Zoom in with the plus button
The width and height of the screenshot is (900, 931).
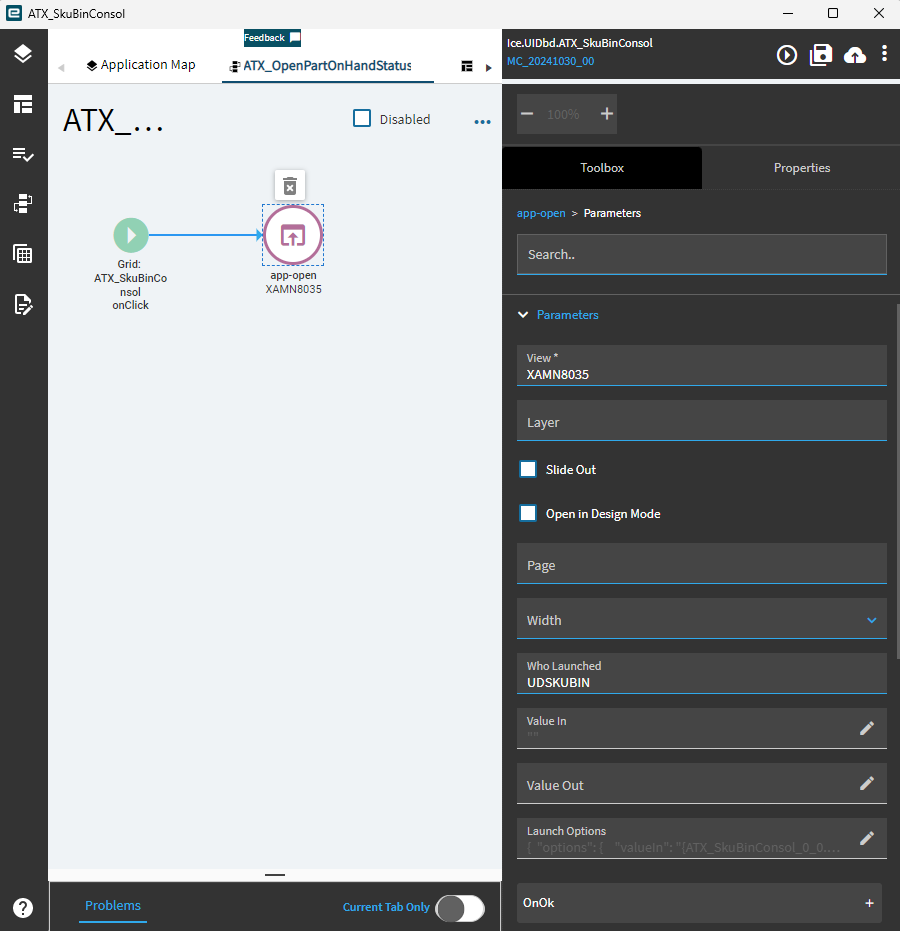(x=606, y=114)
